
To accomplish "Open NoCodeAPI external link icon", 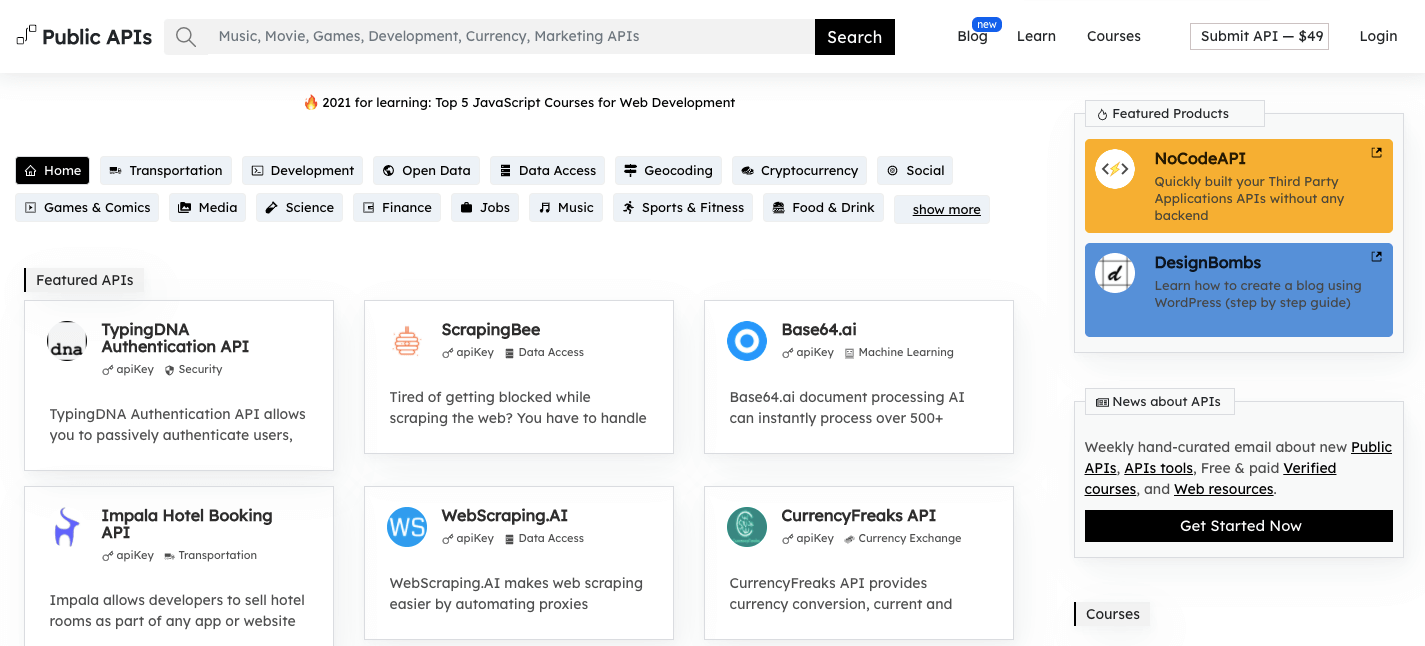I will point(1376,153).
